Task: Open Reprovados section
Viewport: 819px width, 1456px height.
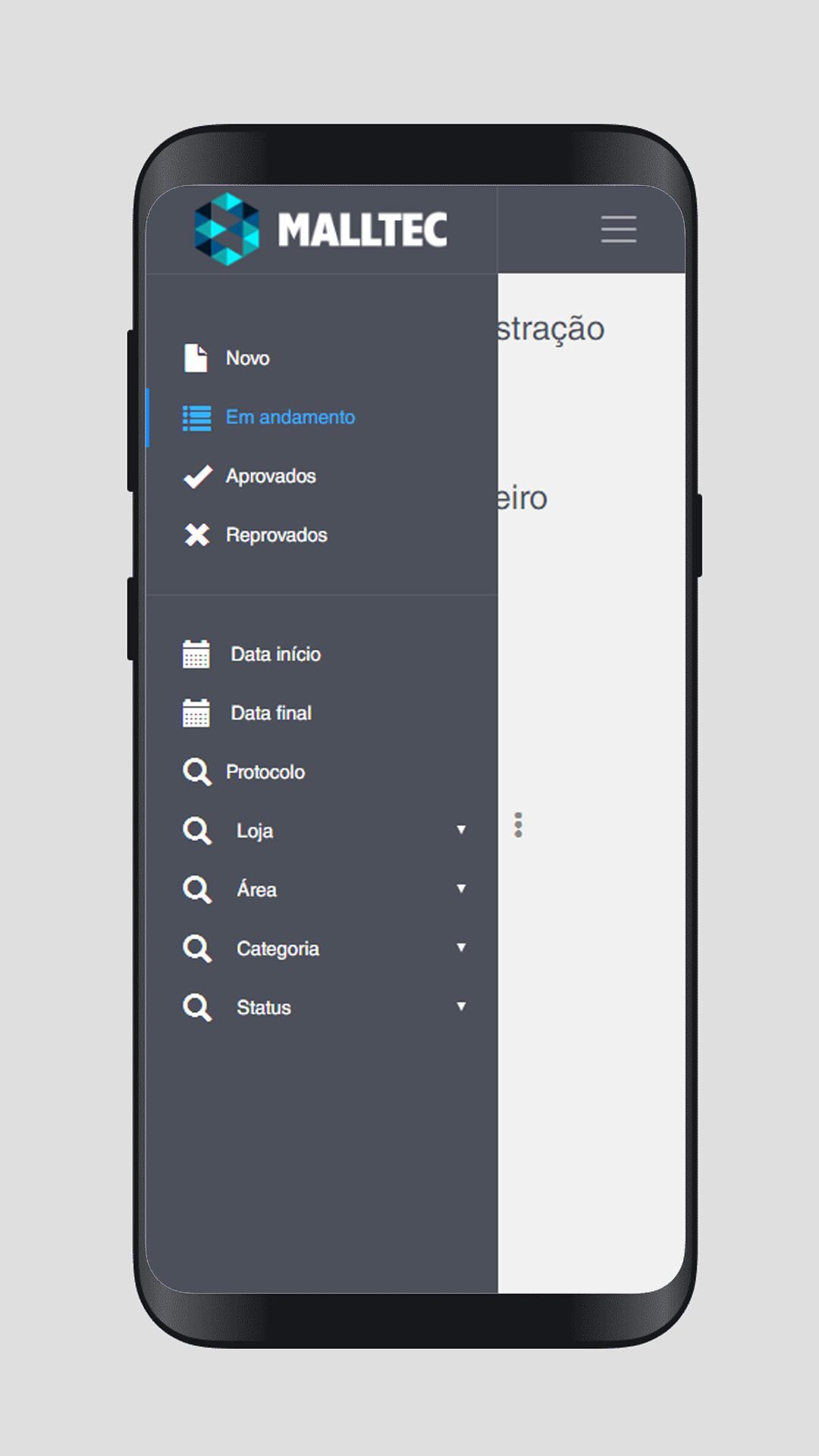Action: (x=277, y=535)
